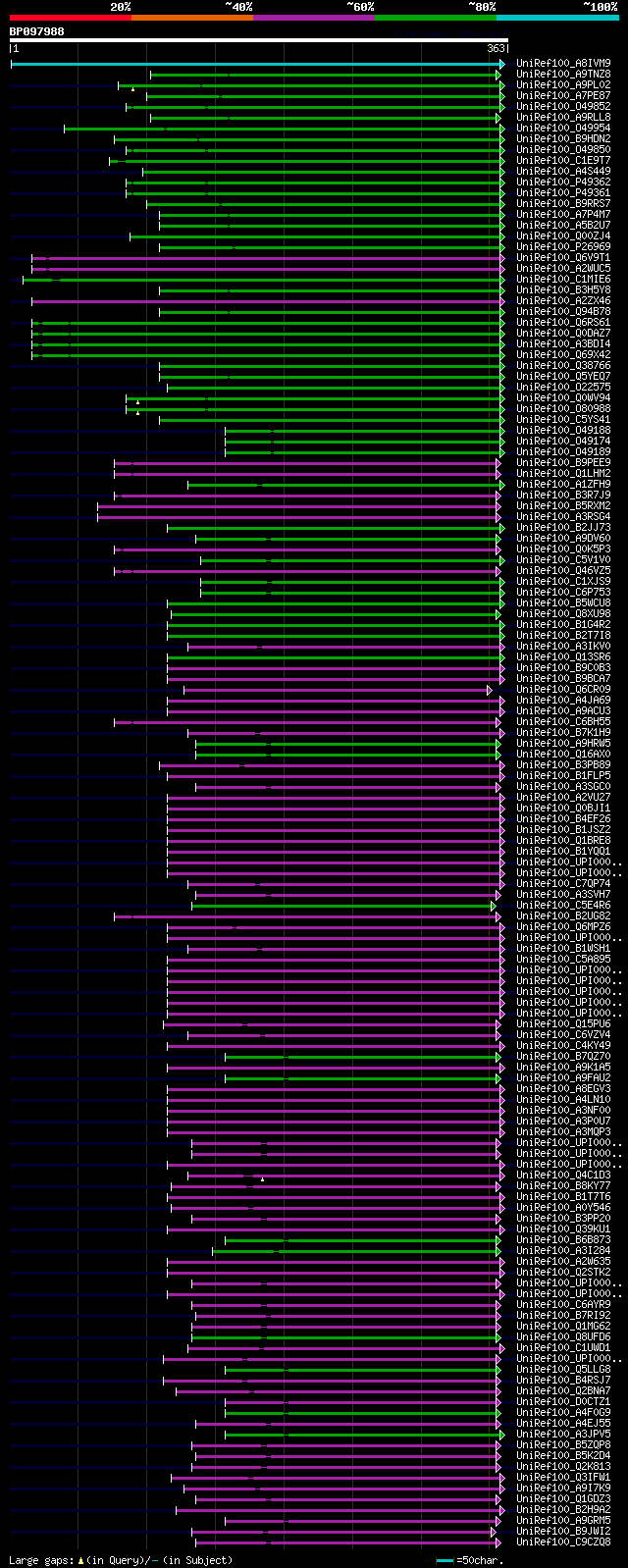The height and width of the screenshot is (1568, 628).
Task: Click the orange ~40% legend segment
Action: pos(191,18)
